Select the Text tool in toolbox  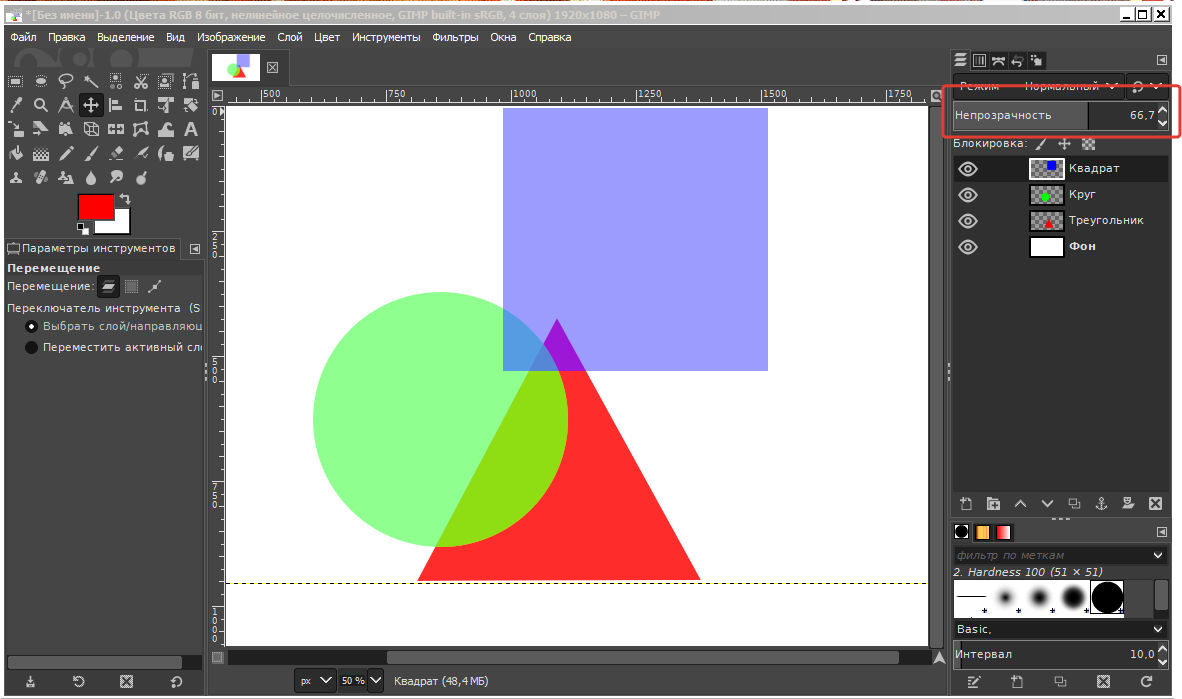click(190, 129)
